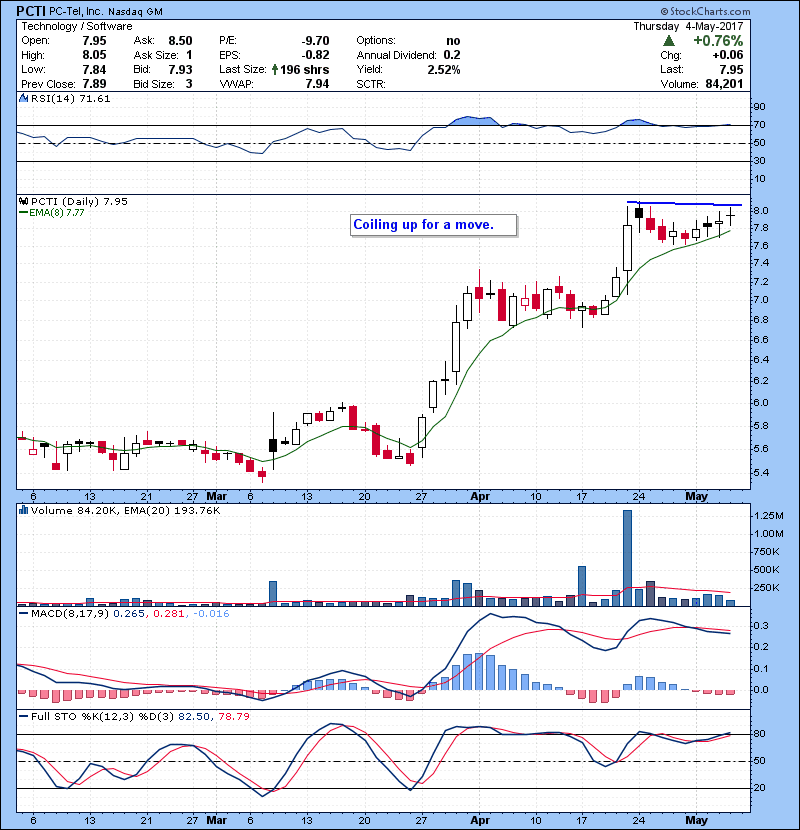Click the MACD(8,17,9) indicator label
This screenshot has width=800, height=830.
tap(70, 614)
